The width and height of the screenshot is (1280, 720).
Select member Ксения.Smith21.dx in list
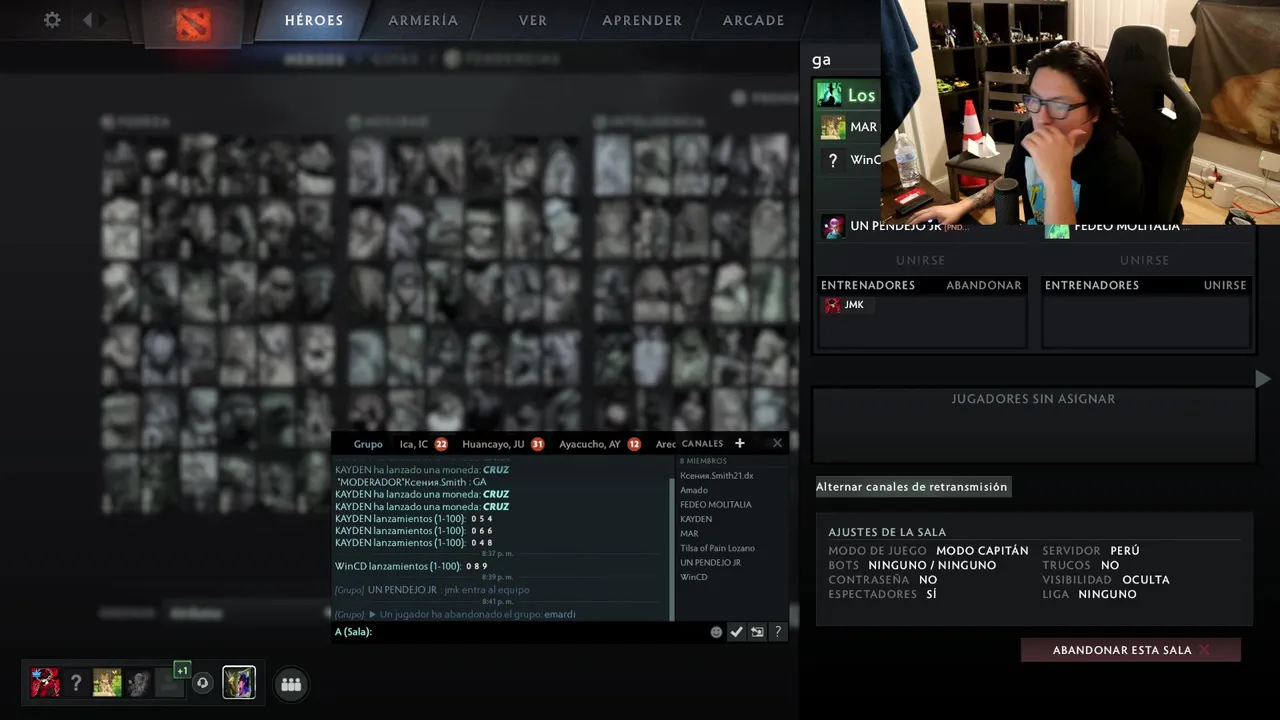coord(717,476)
